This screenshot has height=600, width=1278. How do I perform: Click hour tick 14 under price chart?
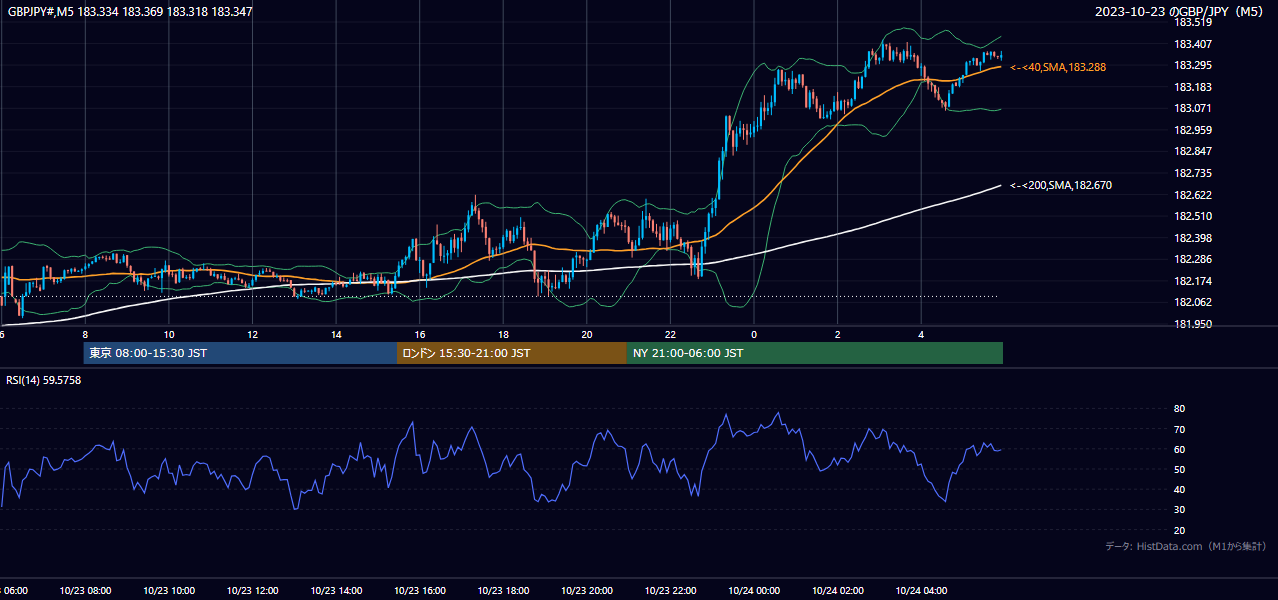tap(336, 335)
